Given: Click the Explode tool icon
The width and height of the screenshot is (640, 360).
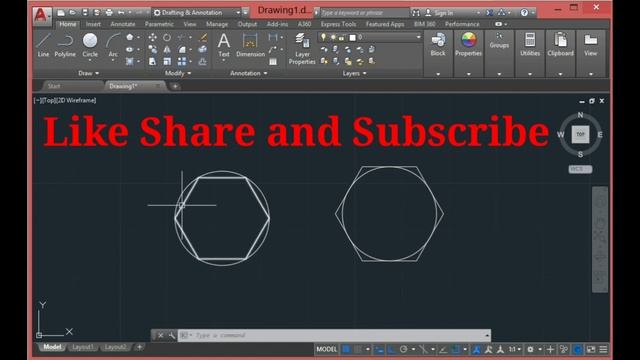Looking at the screenshot, I should click(202, 49).
